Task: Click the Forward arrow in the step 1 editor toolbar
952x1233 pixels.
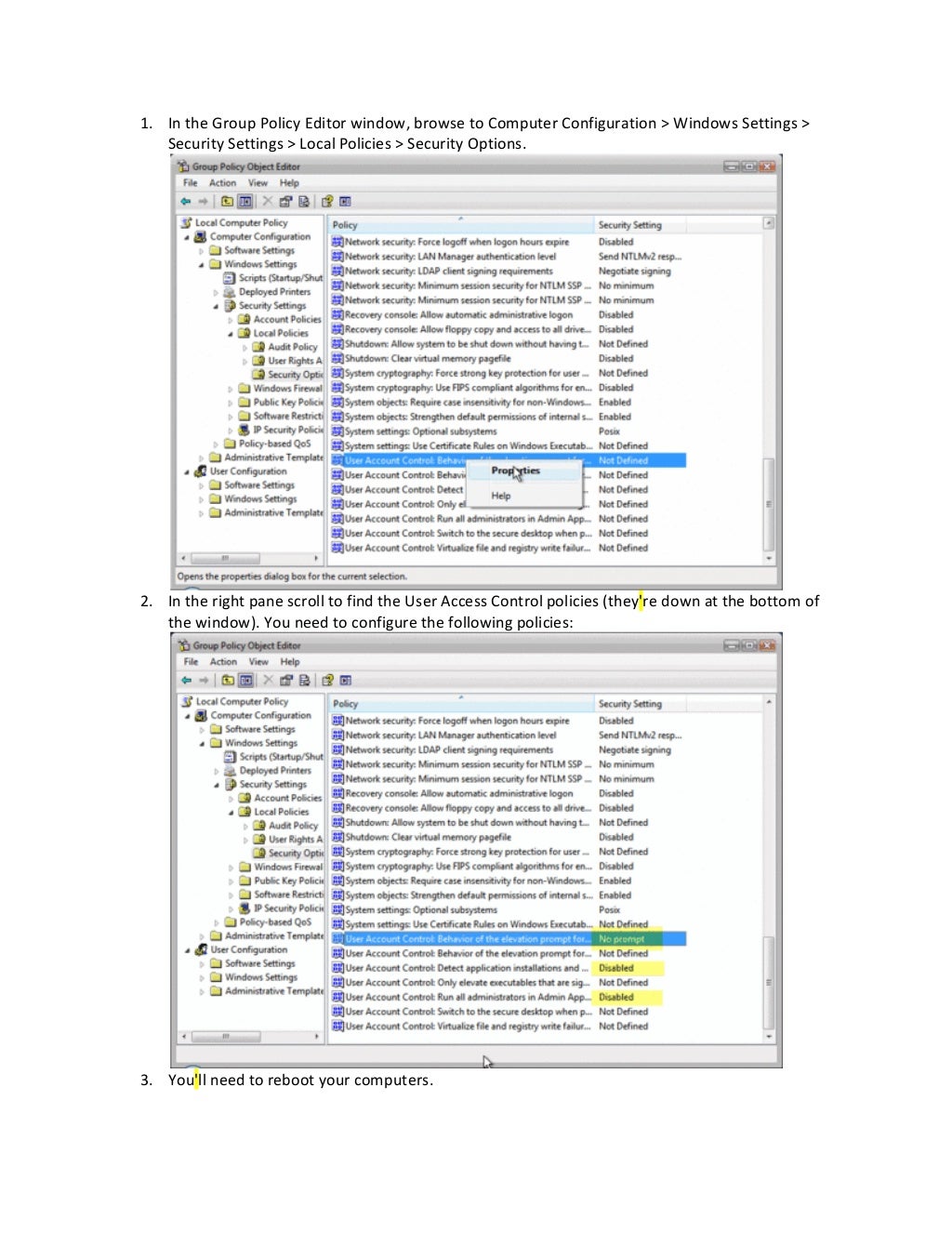Action: [x=203, y=201]
